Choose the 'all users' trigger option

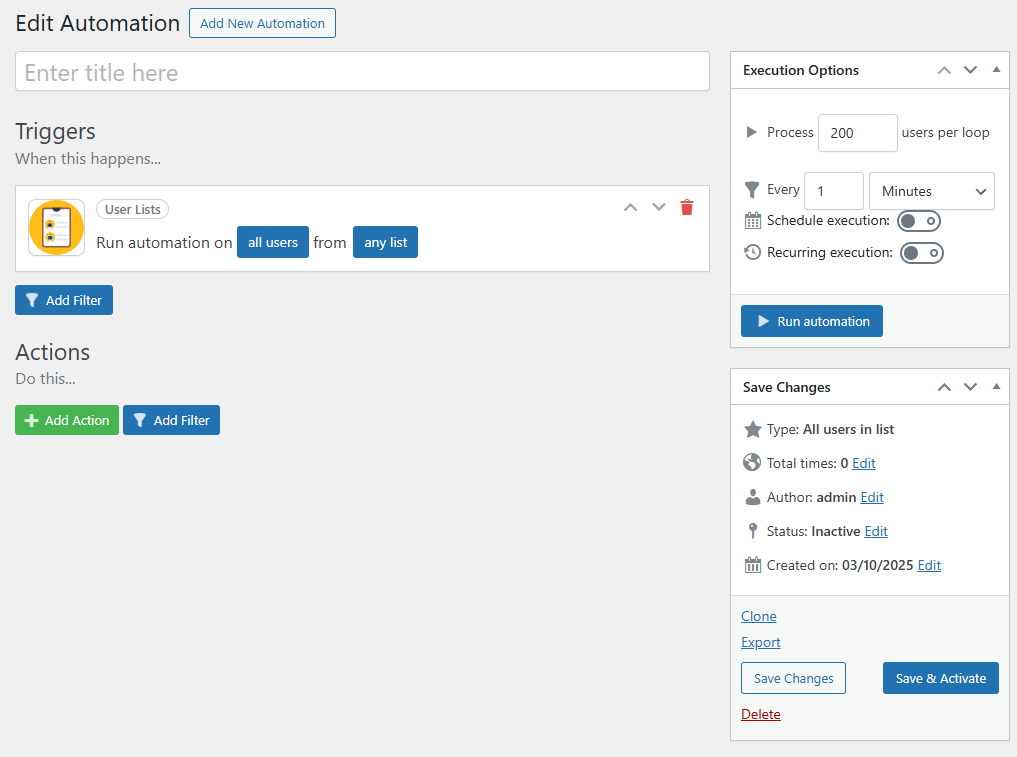point(273,242)
